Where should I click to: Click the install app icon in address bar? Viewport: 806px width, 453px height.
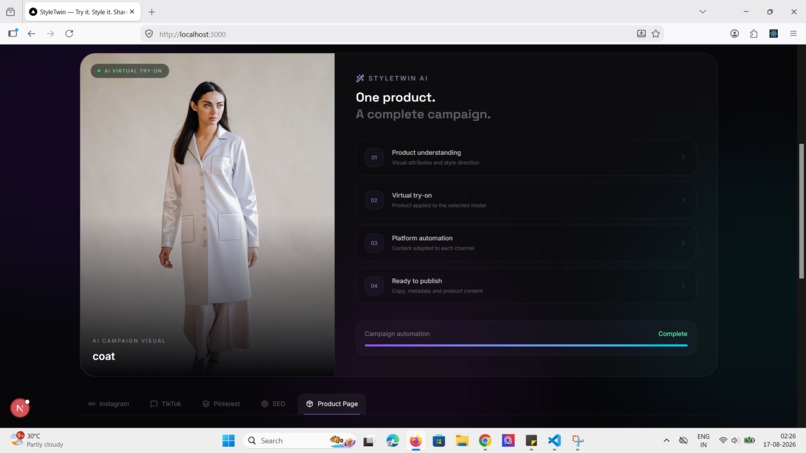click(x=641, y=34)
